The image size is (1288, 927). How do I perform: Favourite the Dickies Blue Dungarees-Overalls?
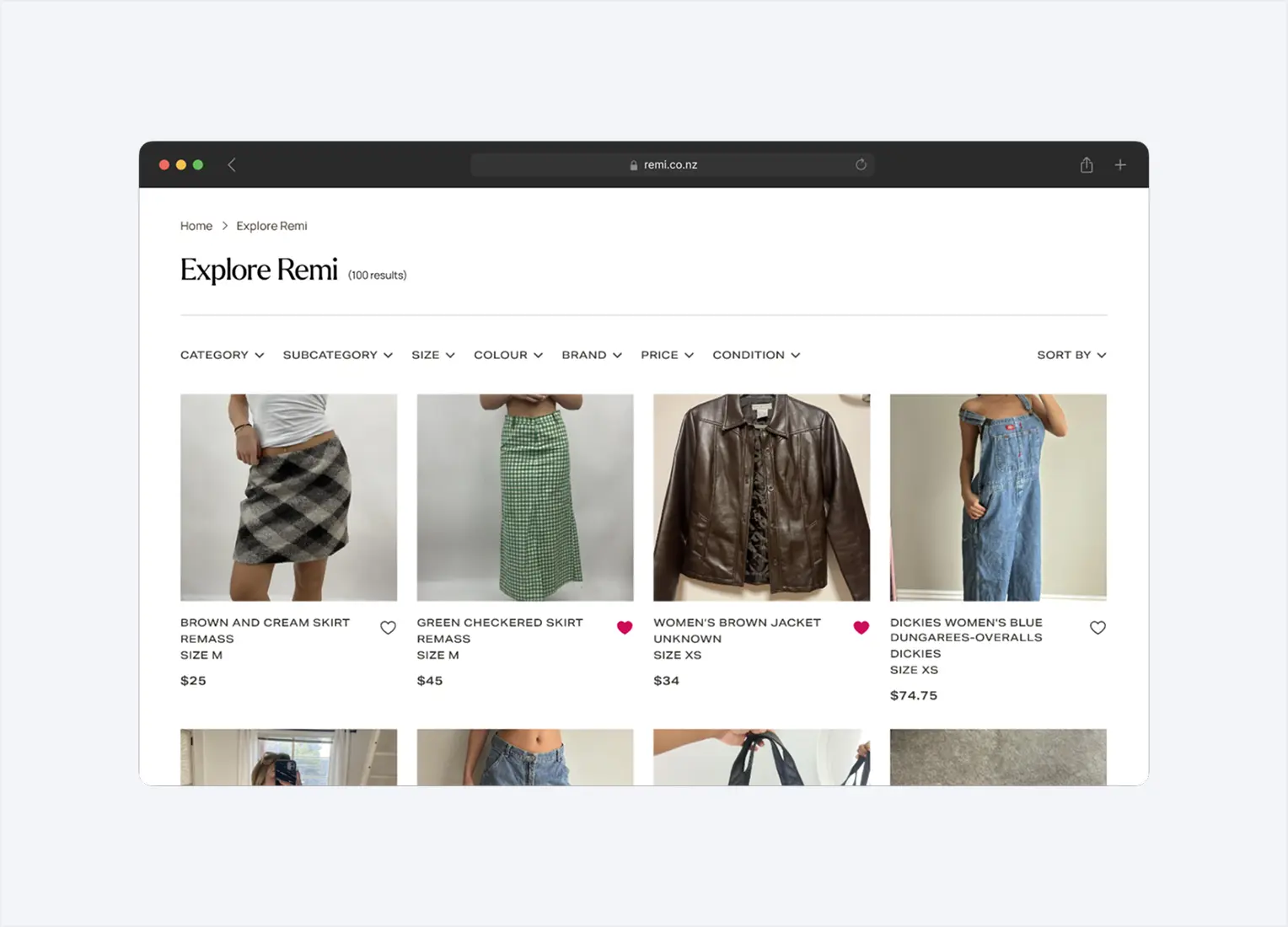(1097, 628)
